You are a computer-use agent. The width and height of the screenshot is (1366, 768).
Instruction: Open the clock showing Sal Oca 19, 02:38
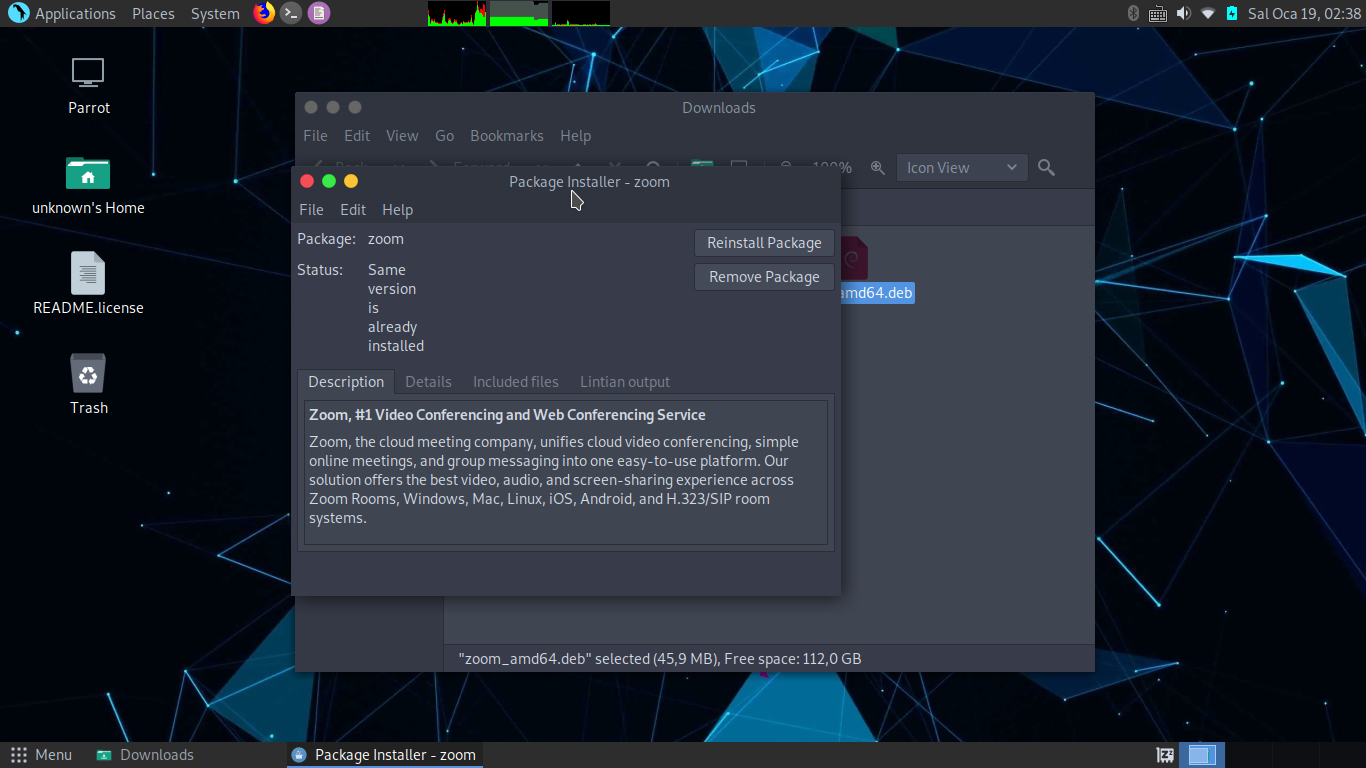[x=1304, y=14]
